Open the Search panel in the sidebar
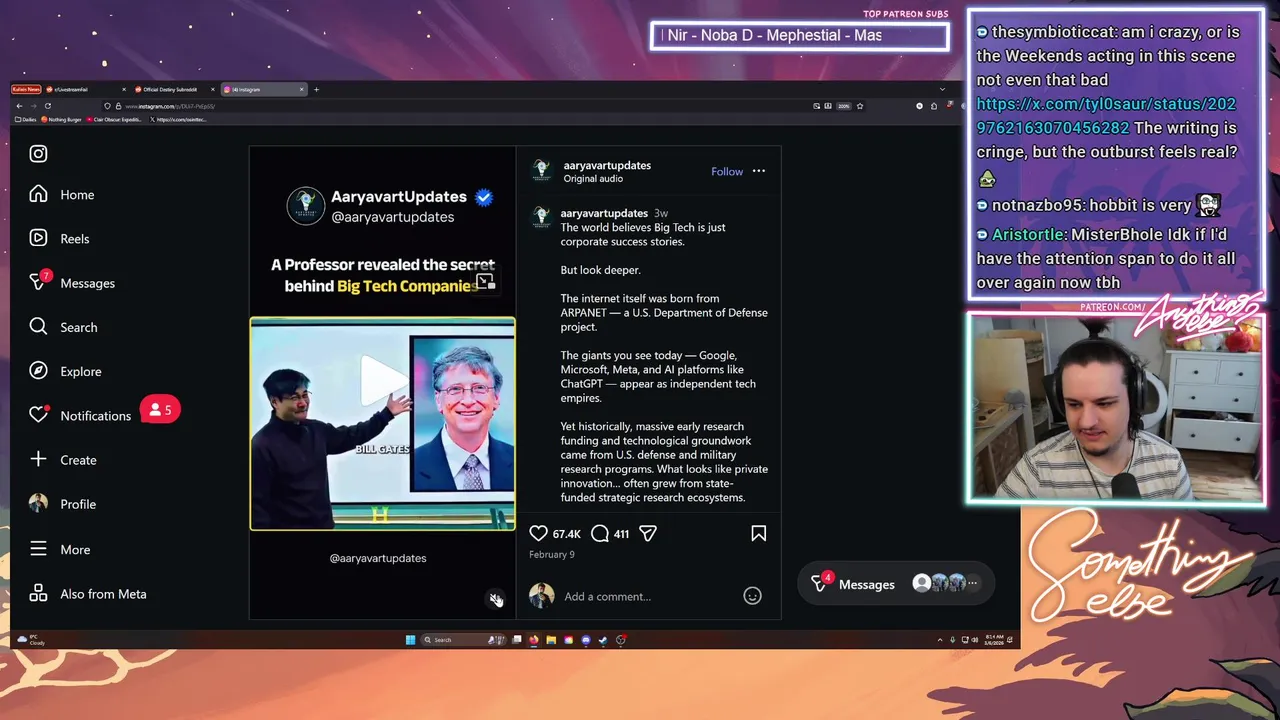The image size is (1280, 720). [x=63, y=327]
